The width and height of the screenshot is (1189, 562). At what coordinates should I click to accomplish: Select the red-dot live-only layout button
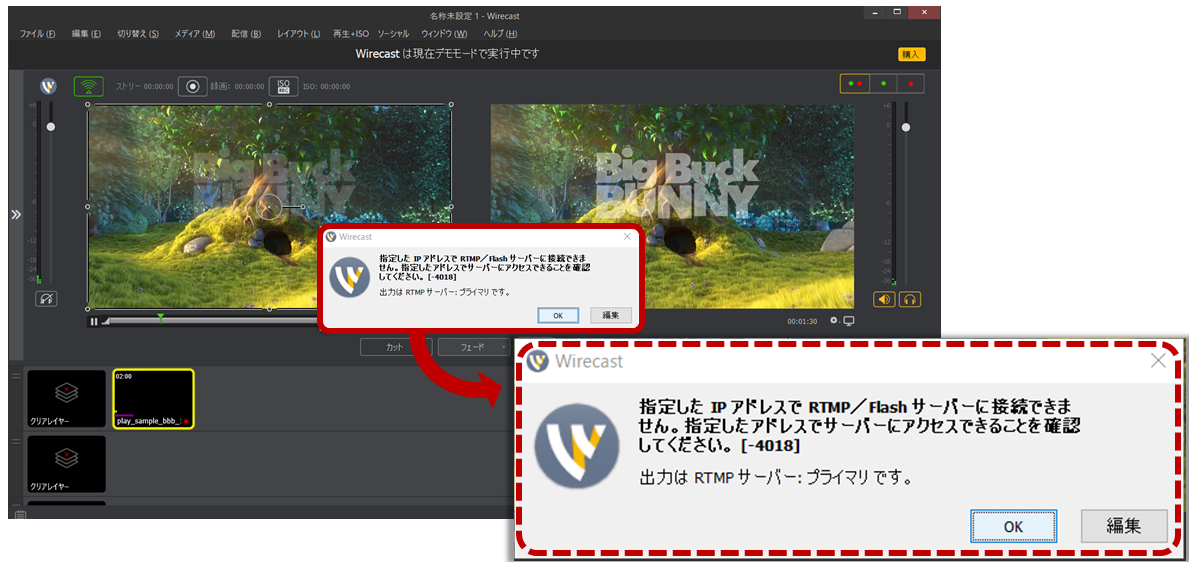[911, 83]
